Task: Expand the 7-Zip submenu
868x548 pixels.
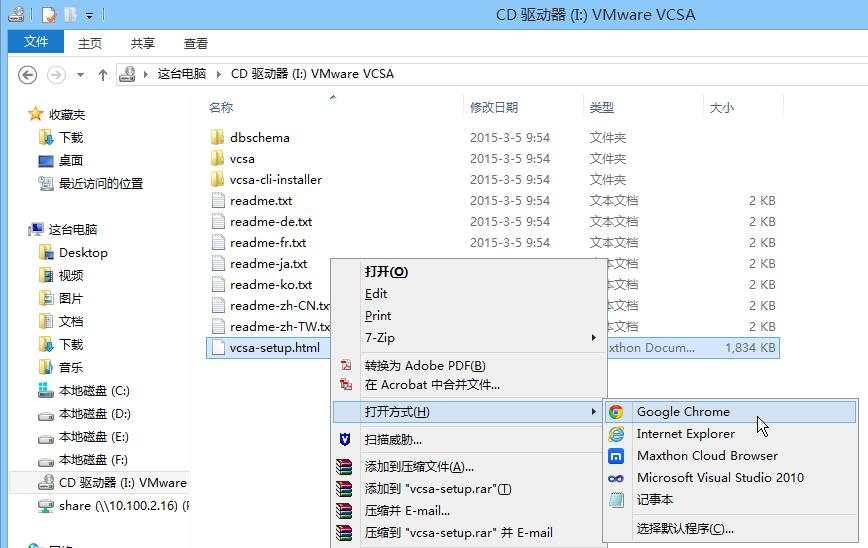Action: (468, 338)
